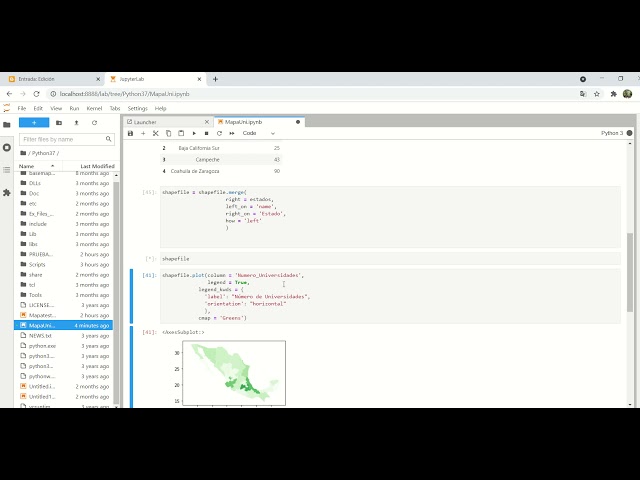The image size is (640, 480).
Task: Insert a cell below using plus icon
Action: [x=143, y=133]
